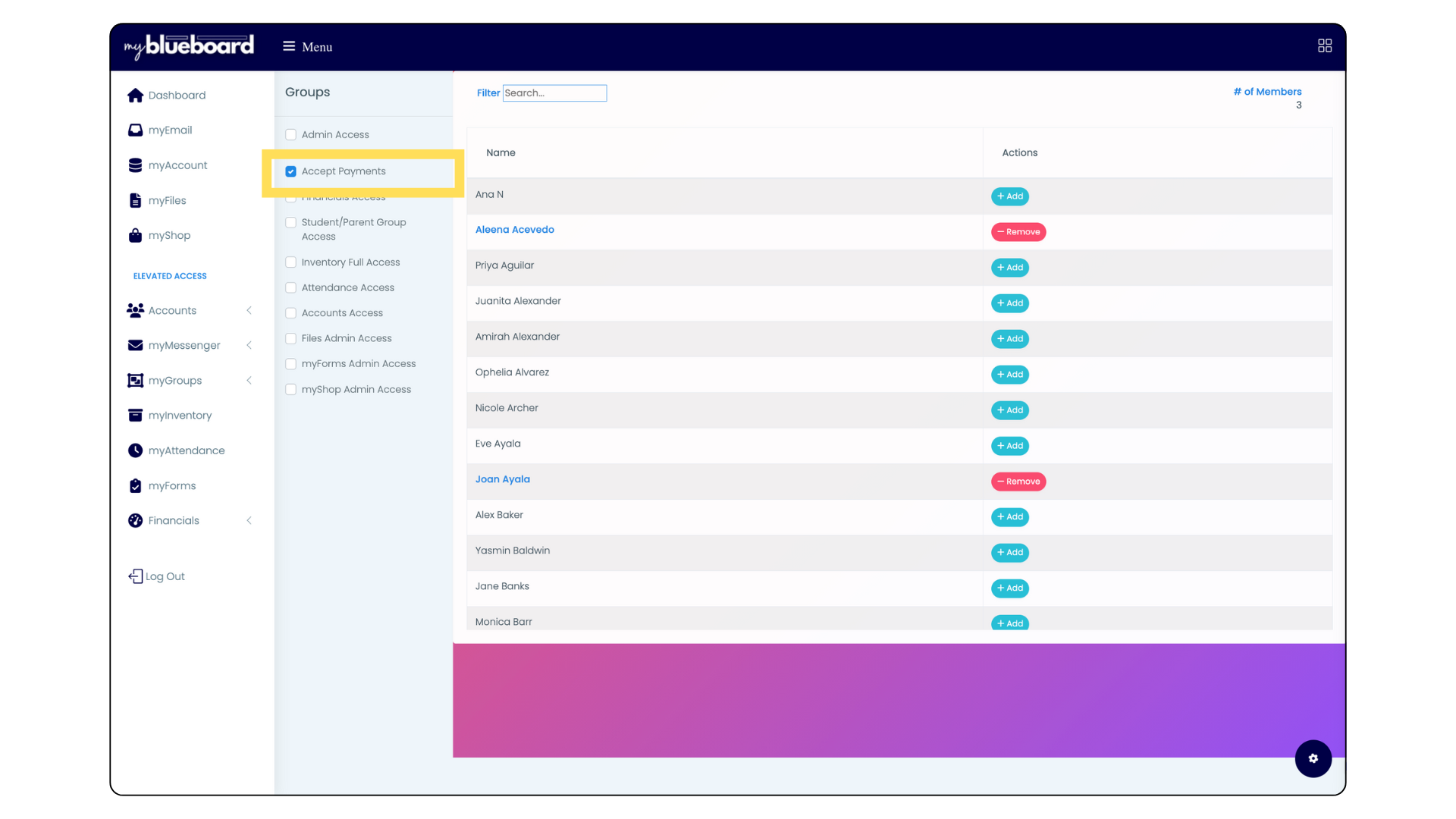Click the Filter search input field

tap(554, 93)
